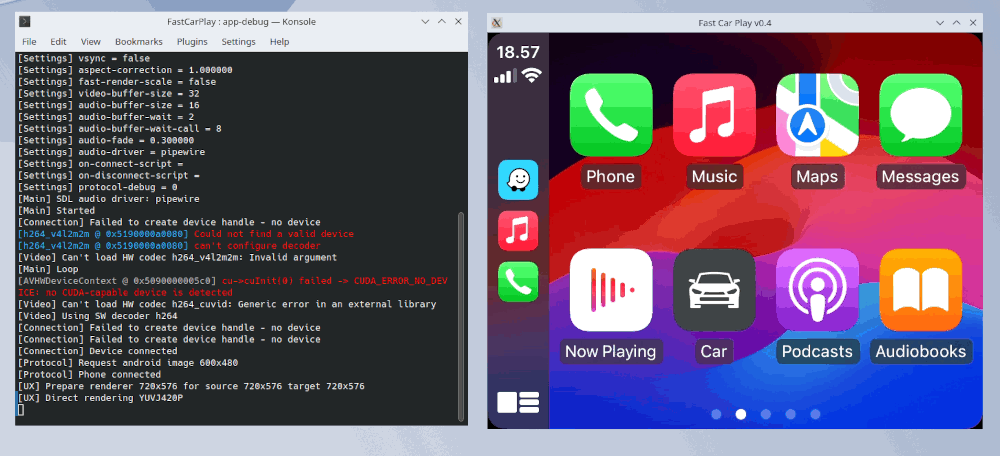Launch the Podcasts app icon
This screenshot has height=456, width=1000.
(818, 290)
